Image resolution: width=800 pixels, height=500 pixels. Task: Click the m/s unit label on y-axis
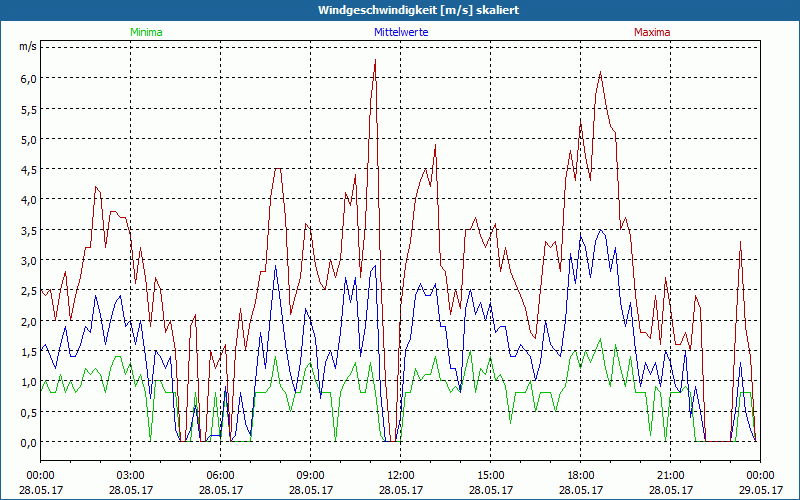tap(28, 46)
